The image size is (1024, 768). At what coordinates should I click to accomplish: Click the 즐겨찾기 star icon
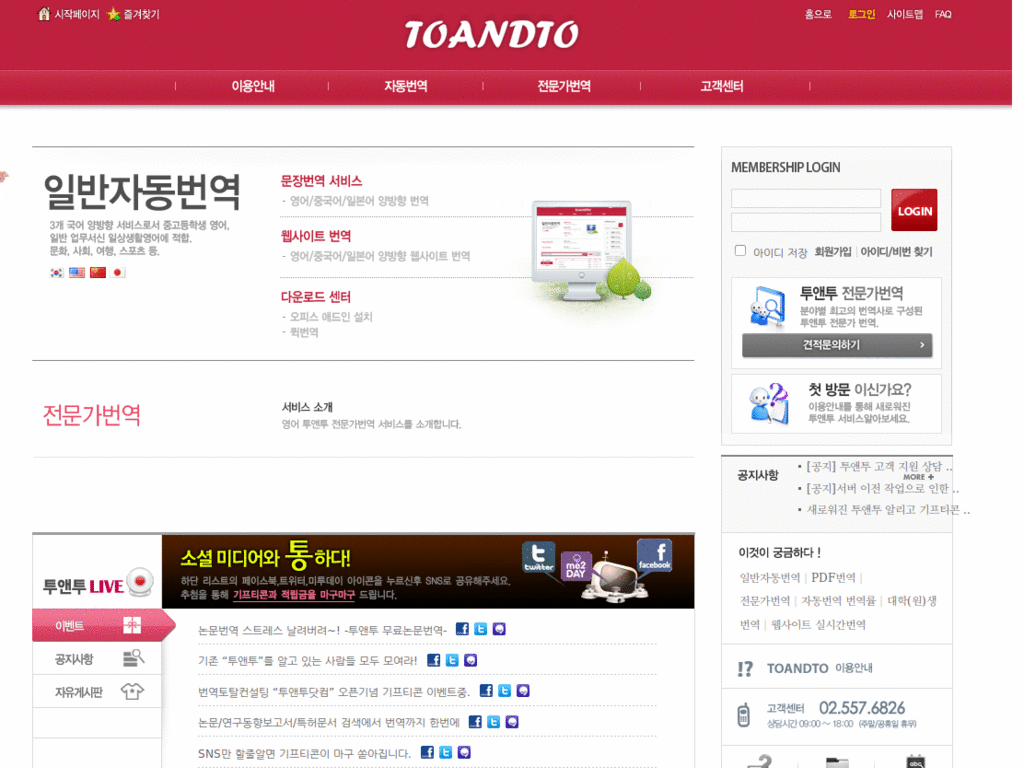tap(114, 14)
